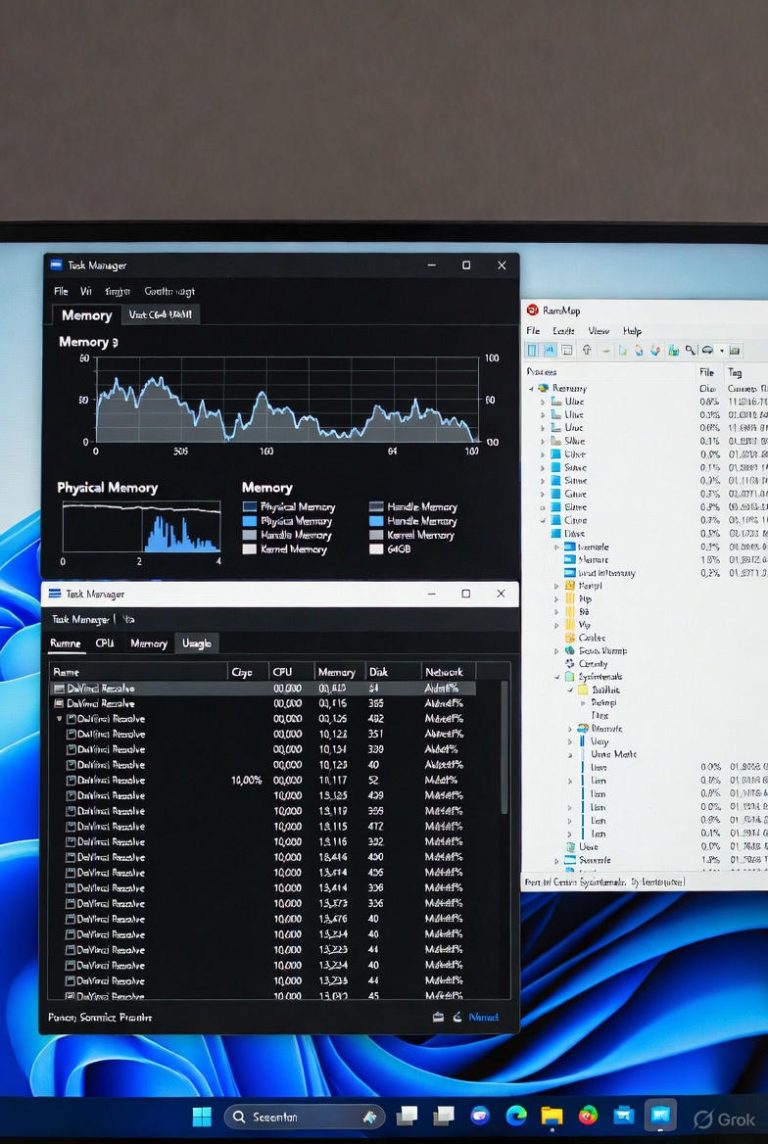The image size is (768, 1144).
Task: Open File Explorer from the taskbar
Action: (552, 1116)
